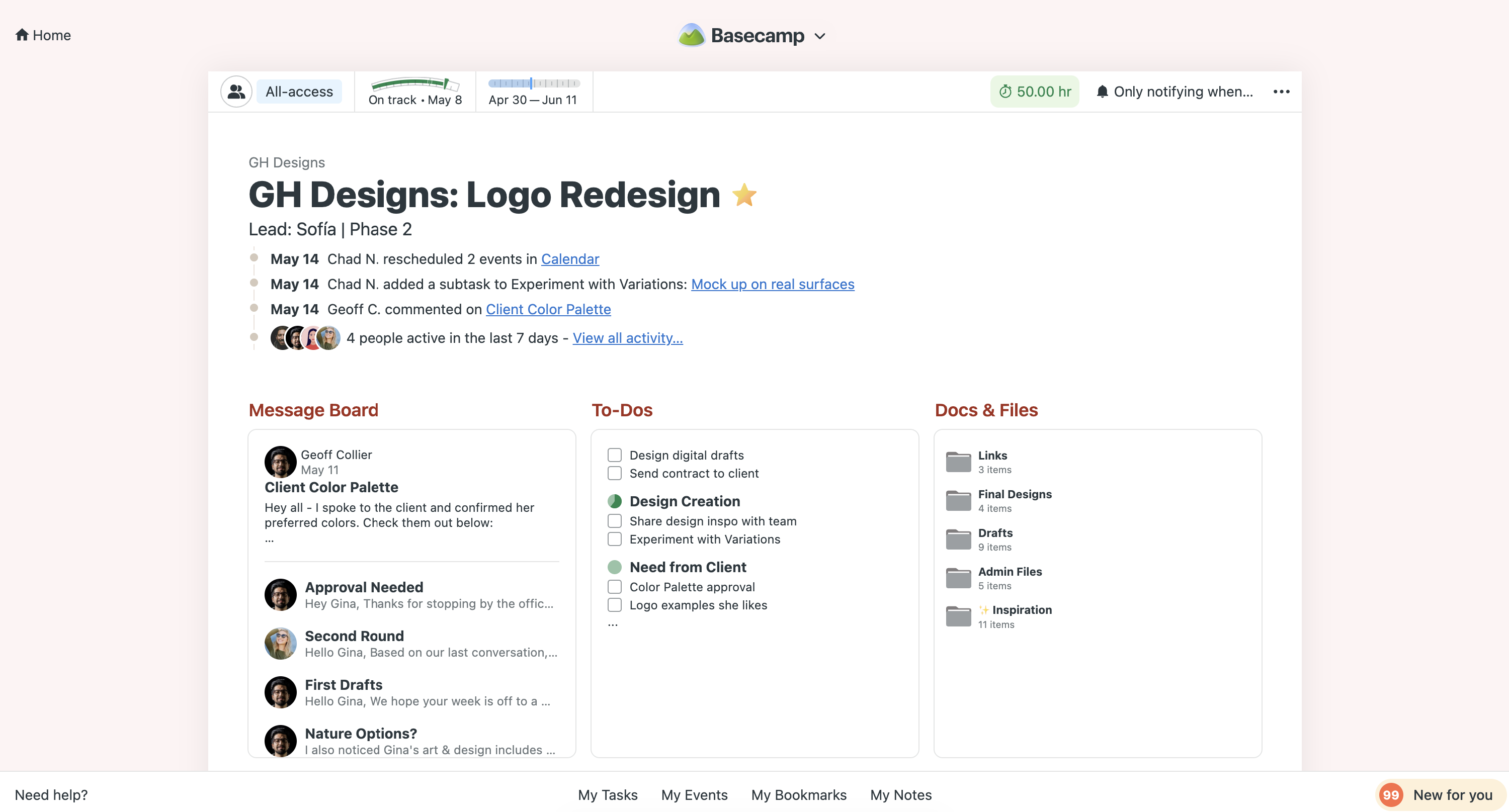Open the Docs & Files section
This screenshot has height=812, width=1509.
click(986, 410)
